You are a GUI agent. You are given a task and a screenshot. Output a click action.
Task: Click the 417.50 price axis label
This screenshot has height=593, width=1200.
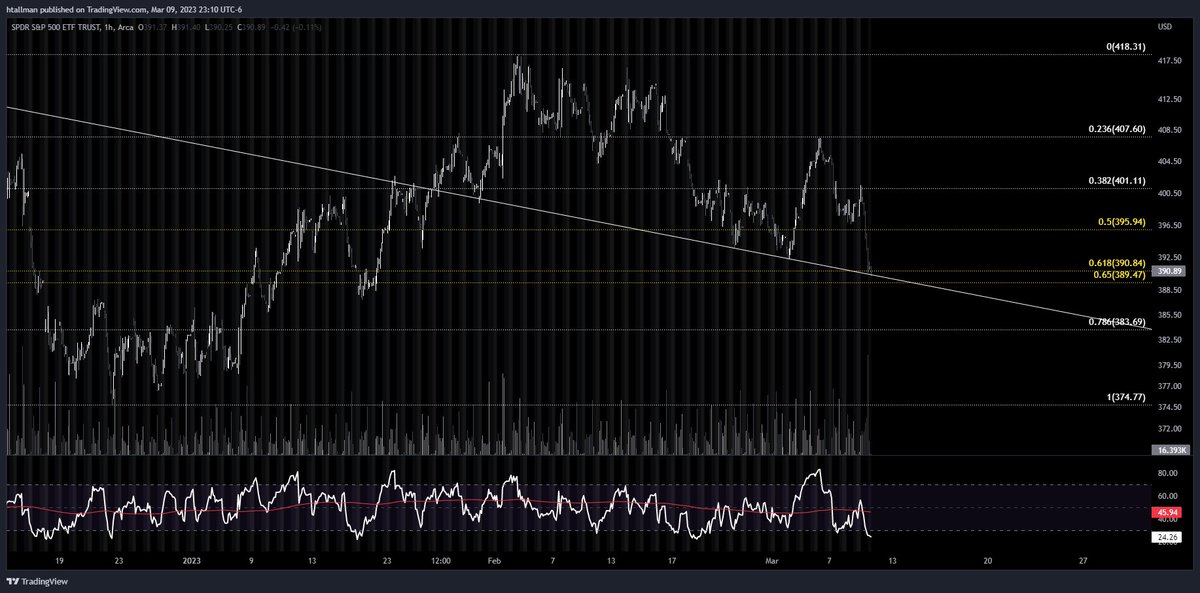pos(1168,60)
